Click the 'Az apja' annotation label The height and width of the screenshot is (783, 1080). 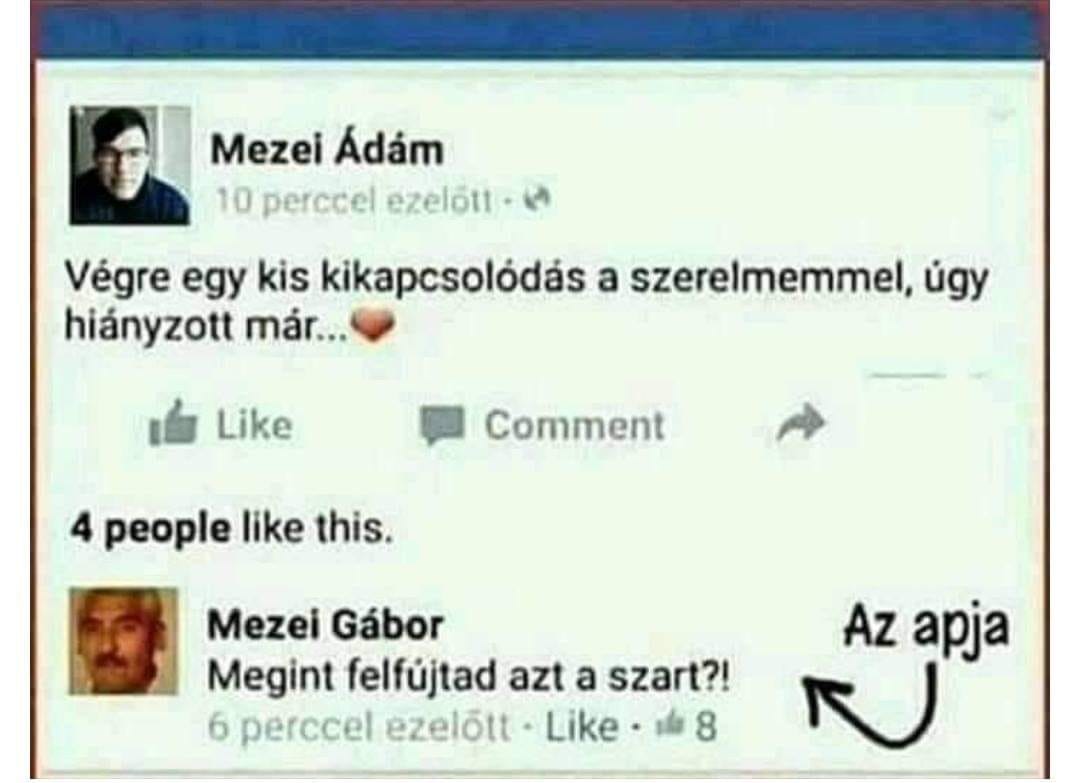click(x=926, y=629)
